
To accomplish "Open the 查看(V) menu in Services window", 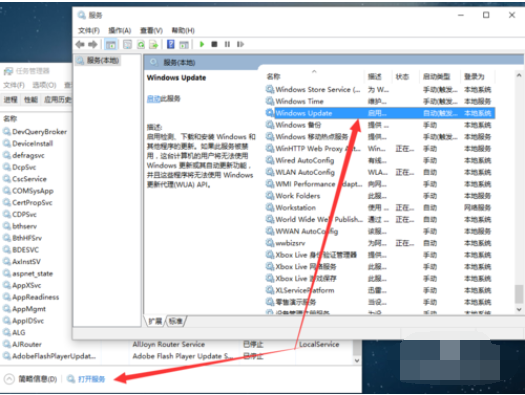I will pyautogui.click(x=151, y=30).
